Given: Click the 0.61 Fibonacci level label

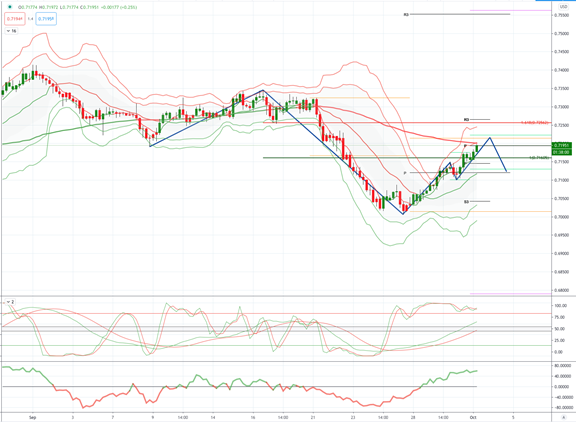Looking at the screenshot, I should click(x=535, y=123).
